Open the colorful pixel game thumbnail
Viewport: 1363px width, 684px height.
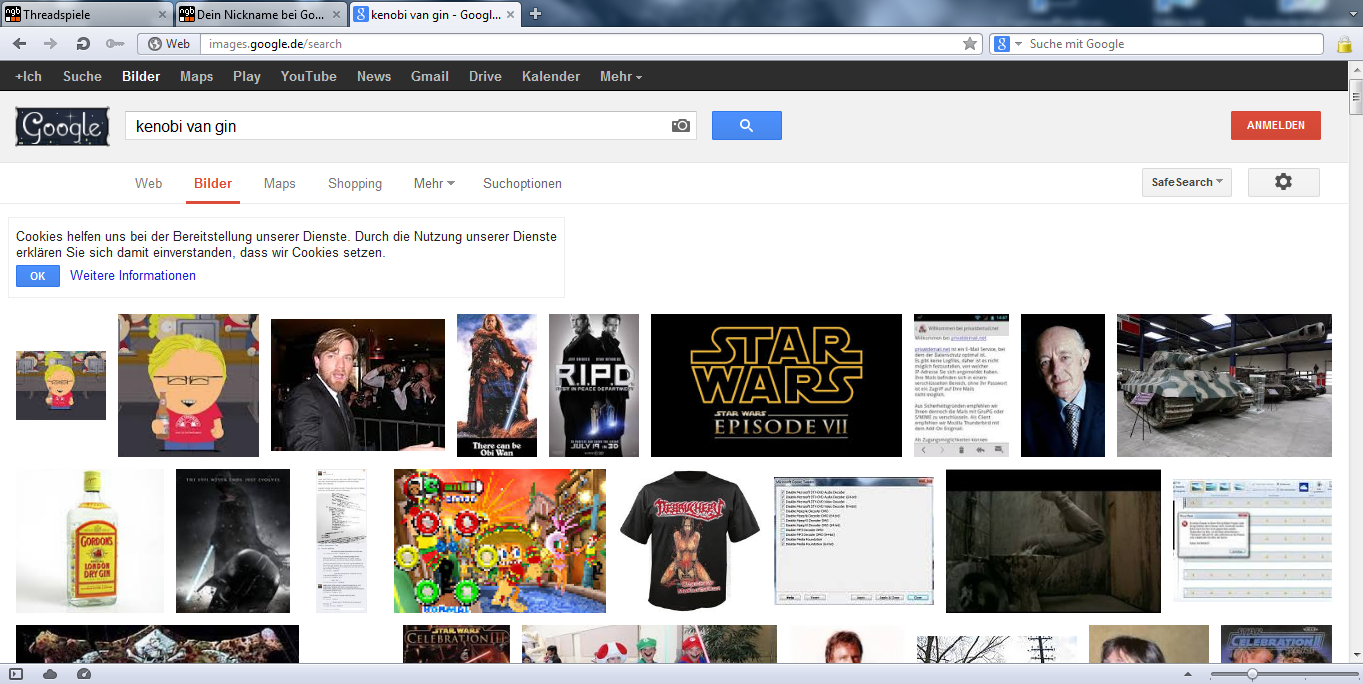tap(500, 541)
